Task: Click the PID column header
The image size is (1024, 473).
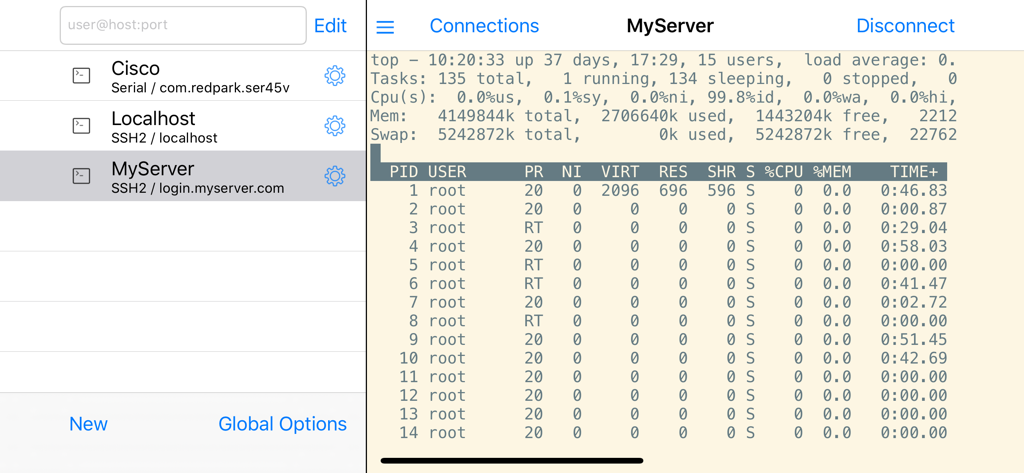Action: (404, 172)
